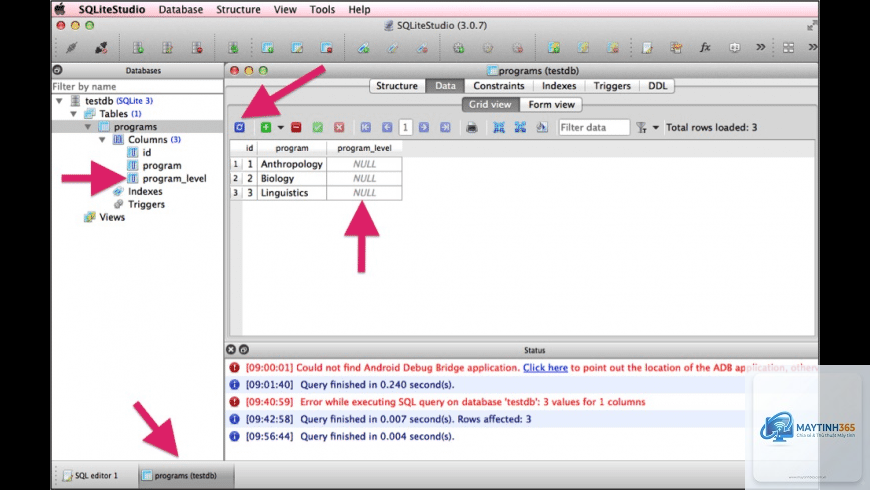This screenshot has width=870, height=490.
Task: Click the red delete row icon
Action: pyautogui.click(x=296, y=127)
